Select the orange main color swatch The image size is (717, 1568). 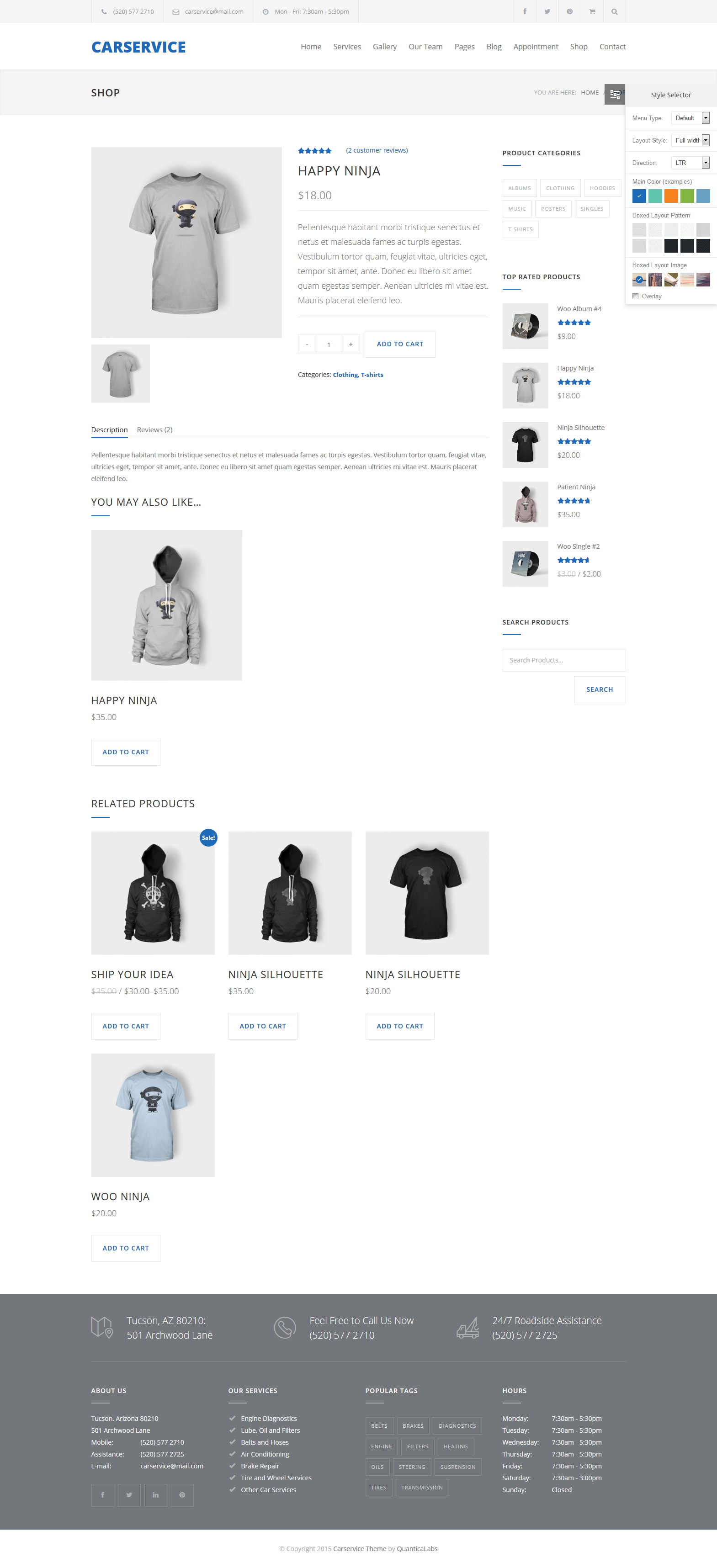coord(671,196)
